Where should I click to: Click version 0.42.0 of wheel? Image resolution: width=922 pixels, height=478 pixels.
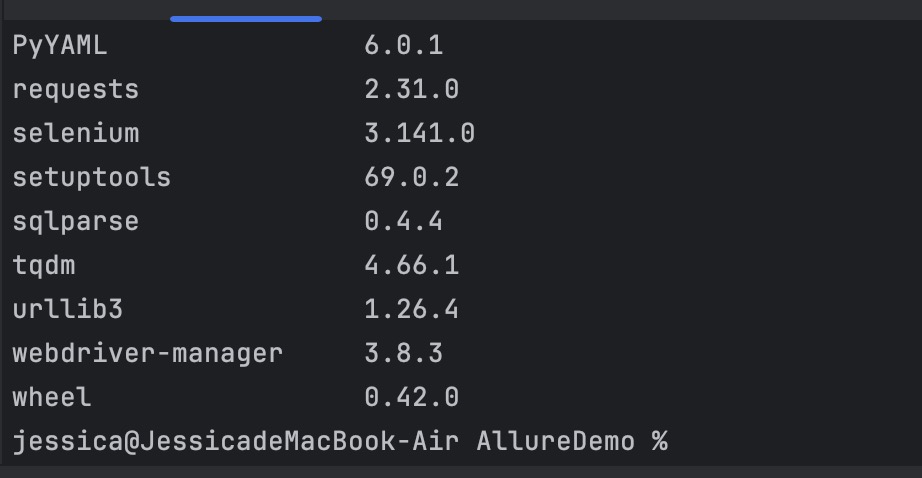(x=412, y=397)
